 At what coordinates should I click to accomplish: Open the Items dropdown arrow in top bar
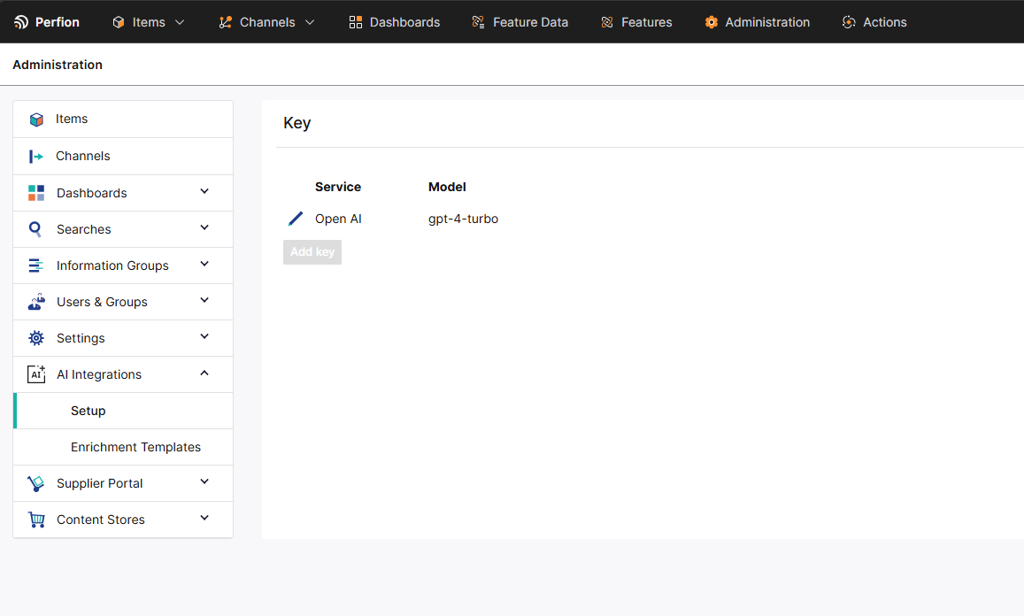click(180, 22)
